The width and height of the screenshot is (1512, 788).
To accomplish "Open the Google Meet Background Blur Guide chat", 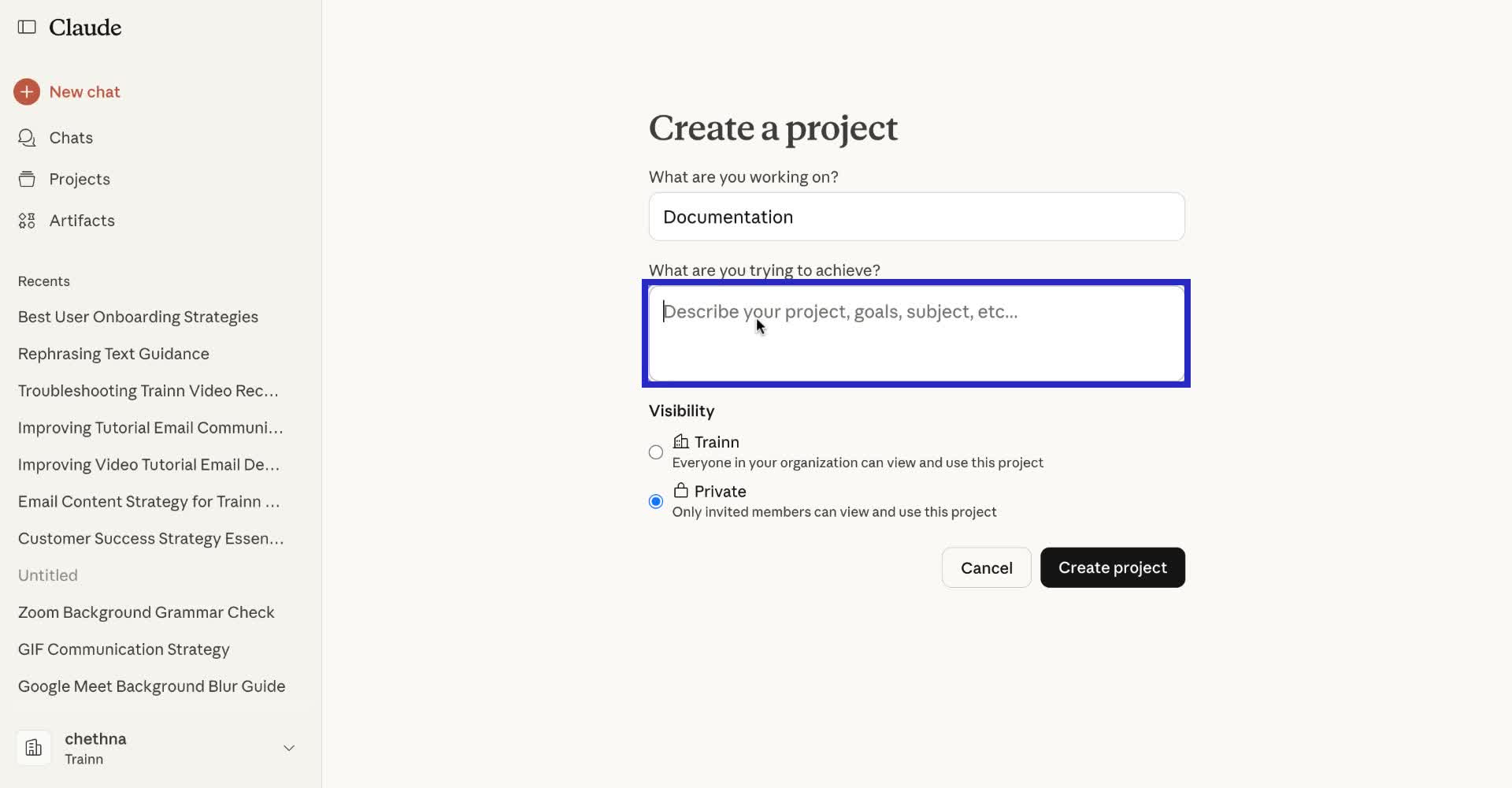I will click(x=150, y=686).
